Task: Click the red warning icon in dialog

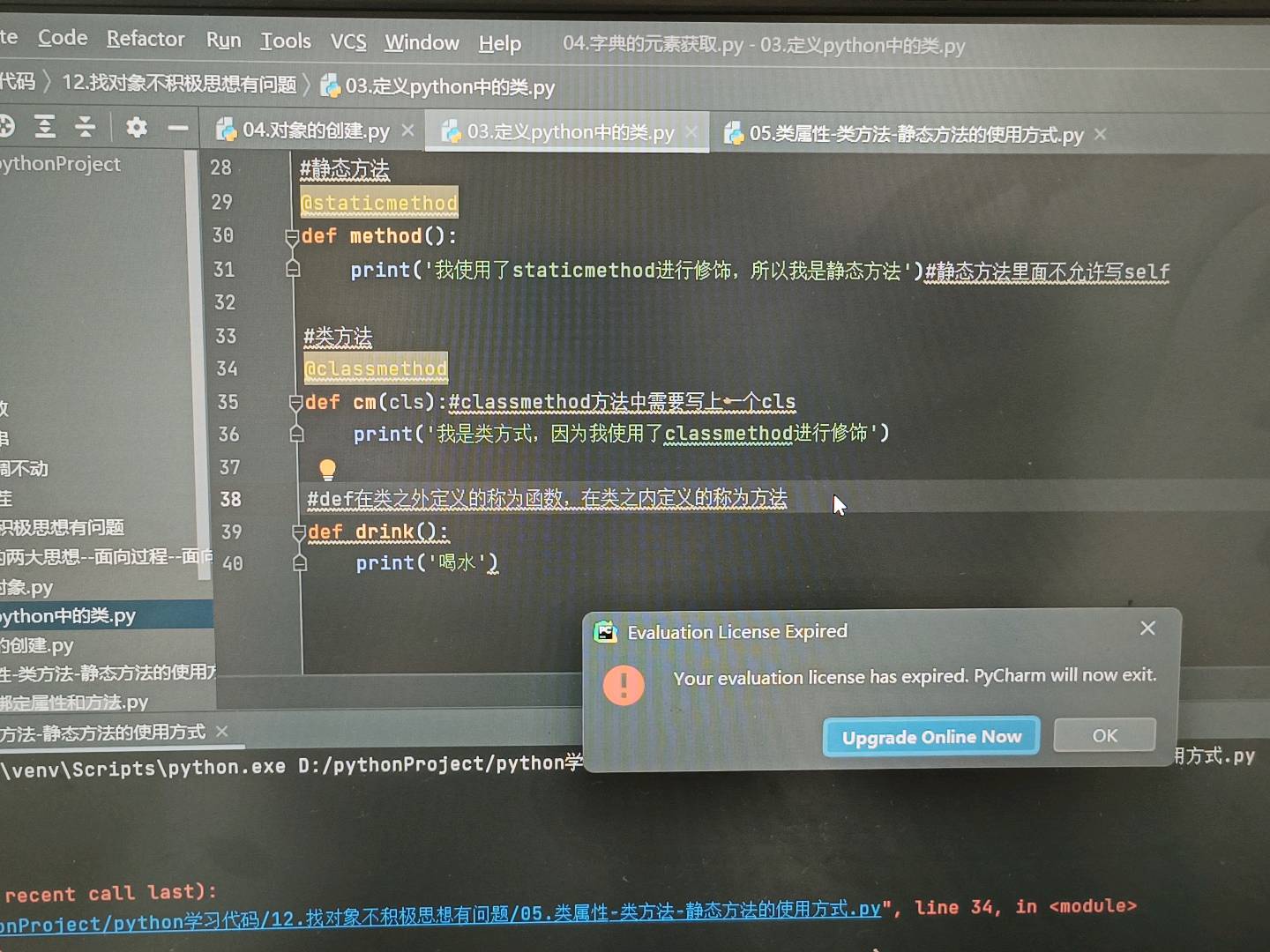Action: [x=624, y=685]
